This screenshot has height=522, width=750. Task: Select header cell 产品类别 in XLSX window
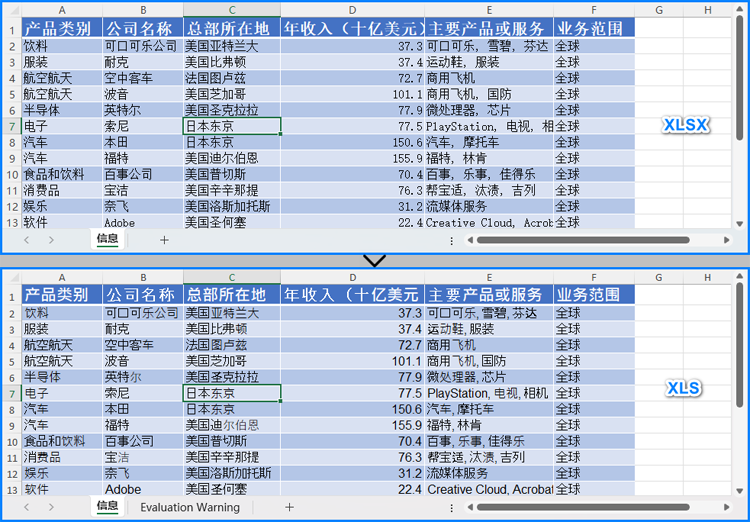click(x=62, y=28)
